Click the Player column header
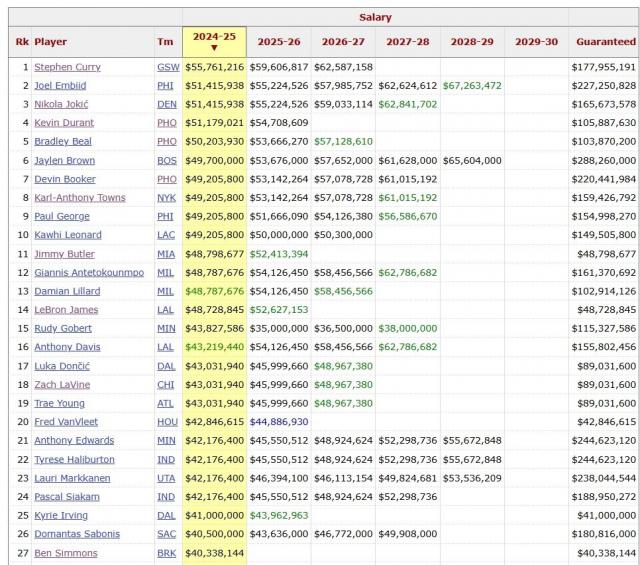The image size is (640, 565). (x=51, y=42)
